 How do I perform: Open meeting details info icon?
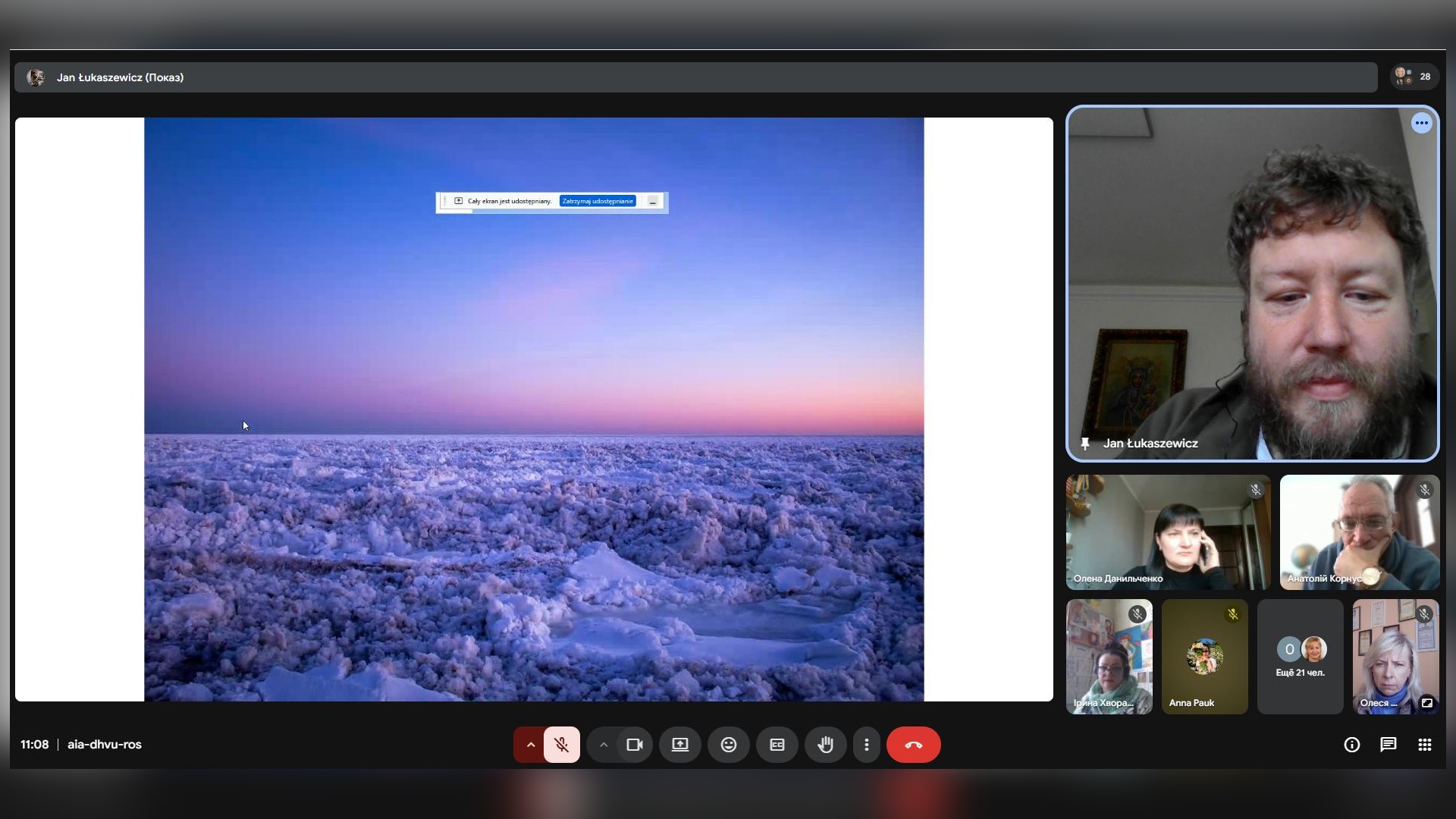1351,745
